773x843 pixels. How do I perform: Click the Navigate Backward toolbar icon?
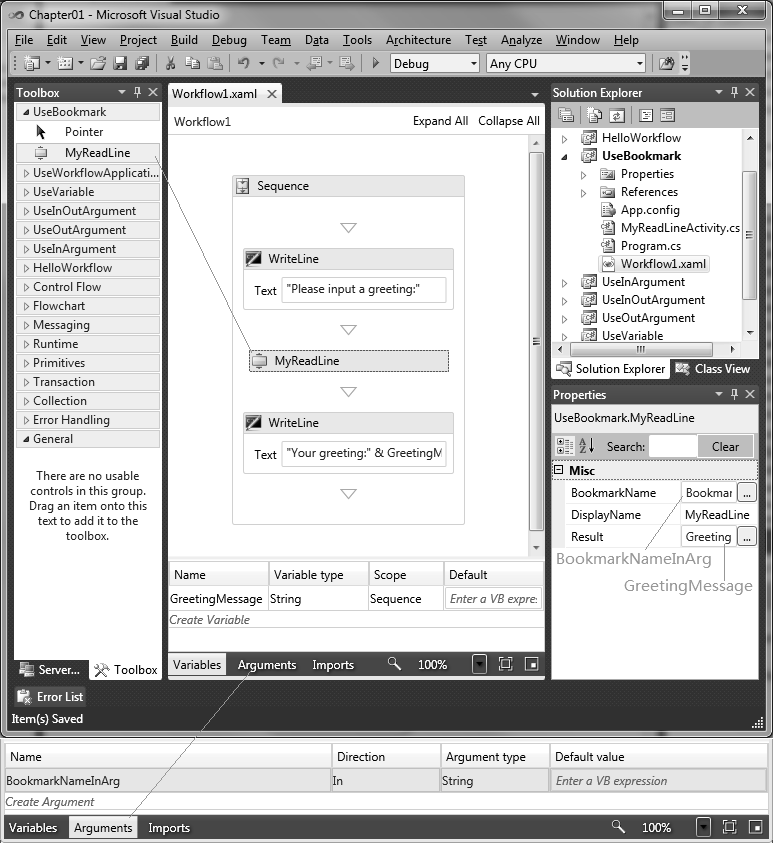coord(314,63)
